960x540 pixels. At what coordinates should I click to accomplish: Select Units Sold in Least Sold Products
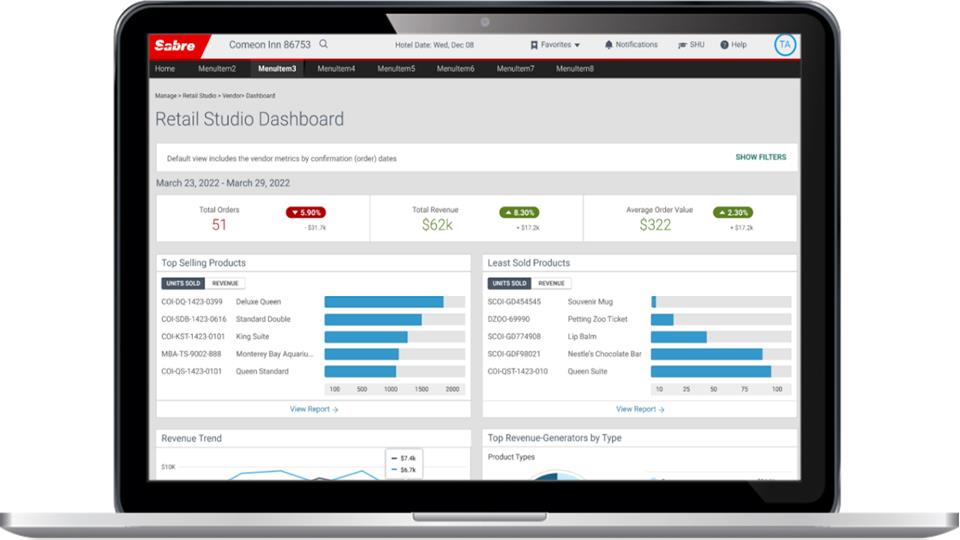click(508, 284)
